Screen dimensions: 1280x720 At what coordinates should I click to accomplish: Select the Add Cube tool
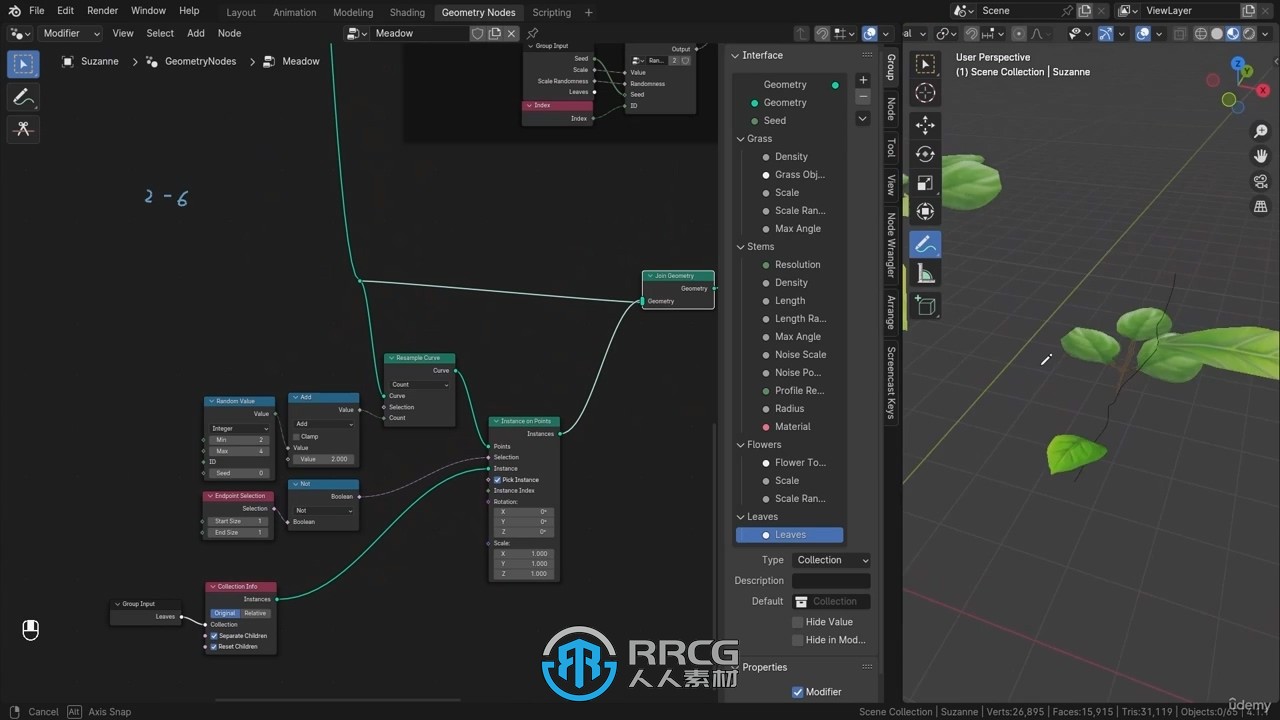coord(925,306)
